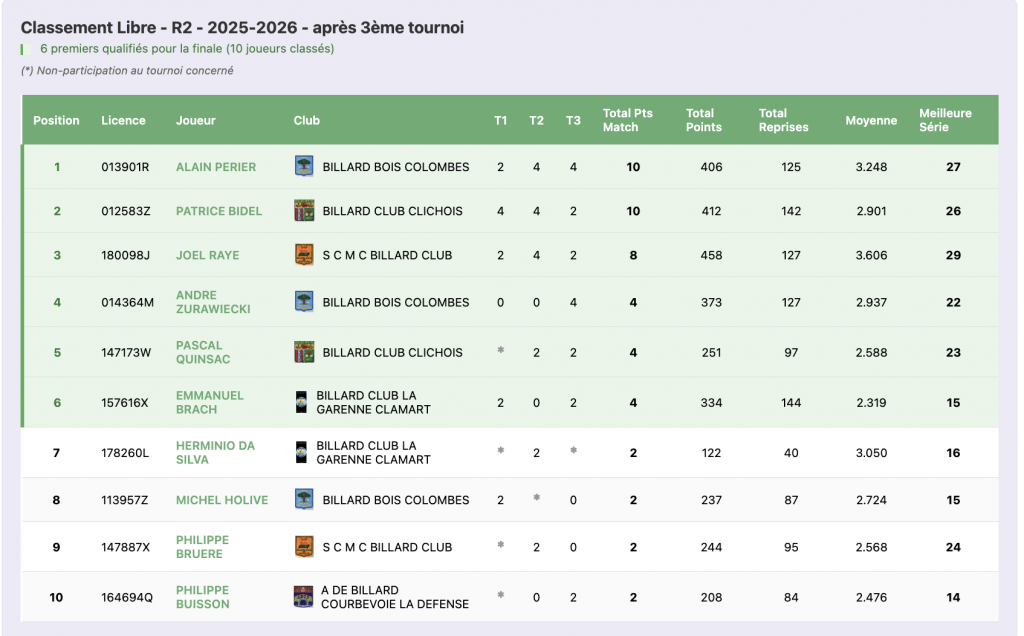Screen dimensions: 1024x636
Task: Click the Joueur column header
Action: (x=196, y=120)
